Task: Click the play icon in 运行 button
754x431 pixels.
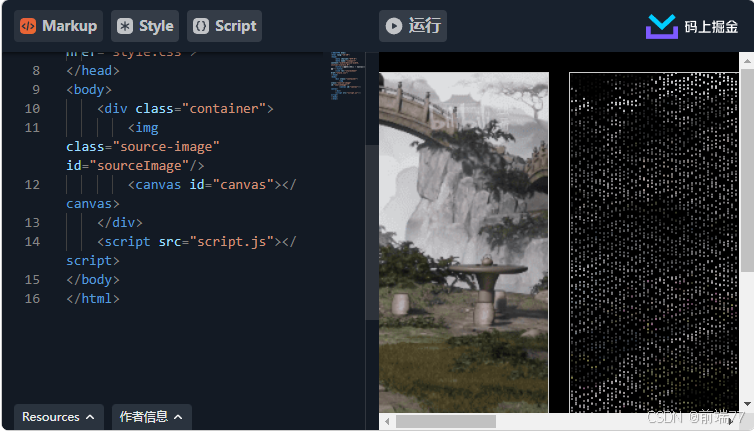Action: [394, 26]
